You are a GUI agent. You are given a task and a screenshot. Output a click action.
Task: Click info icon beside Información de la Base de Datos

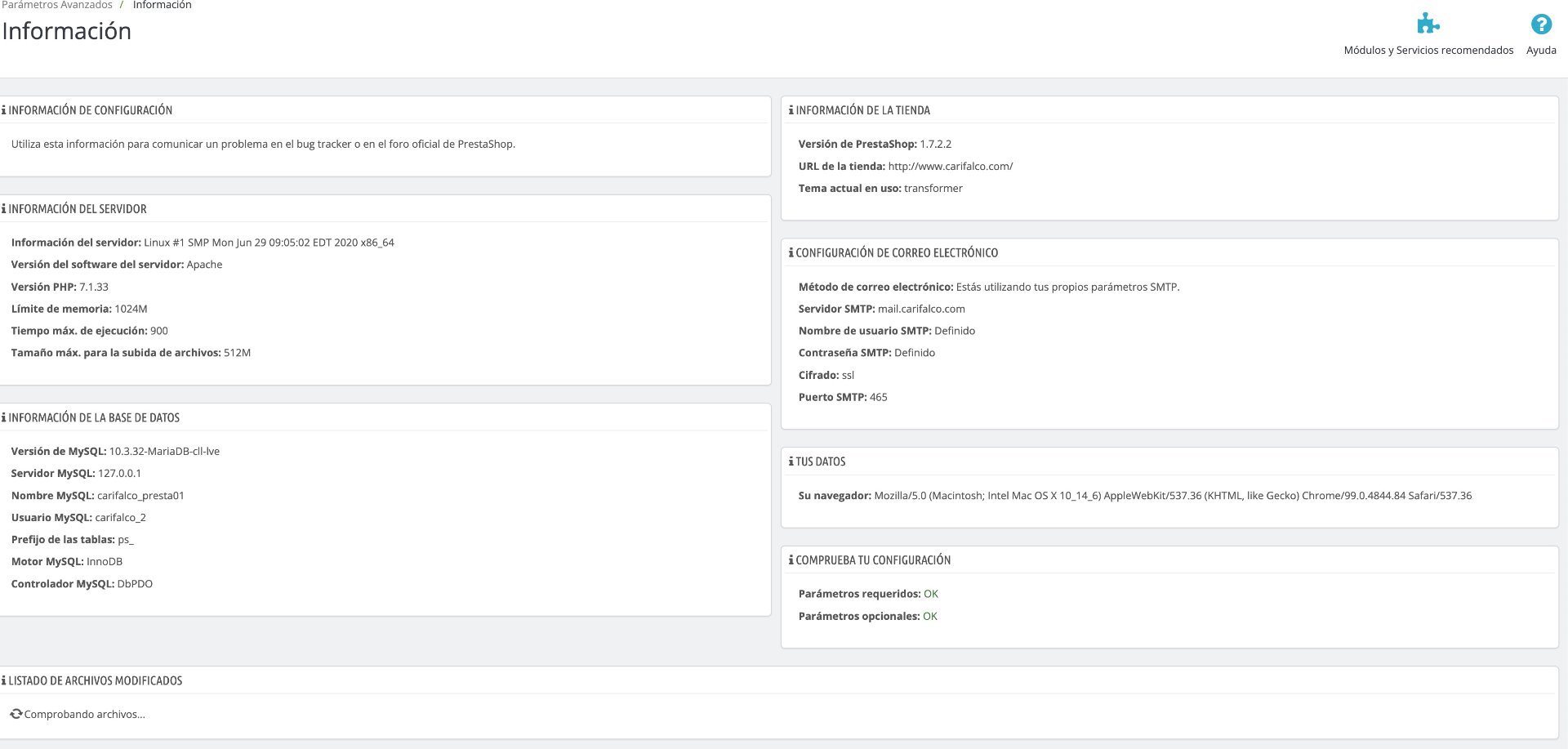pos(3,417)
